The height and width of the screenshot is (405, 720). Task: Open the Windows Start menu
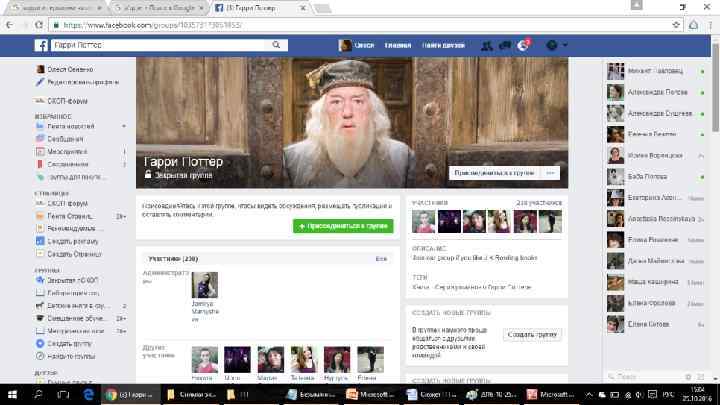click(12, 394)
